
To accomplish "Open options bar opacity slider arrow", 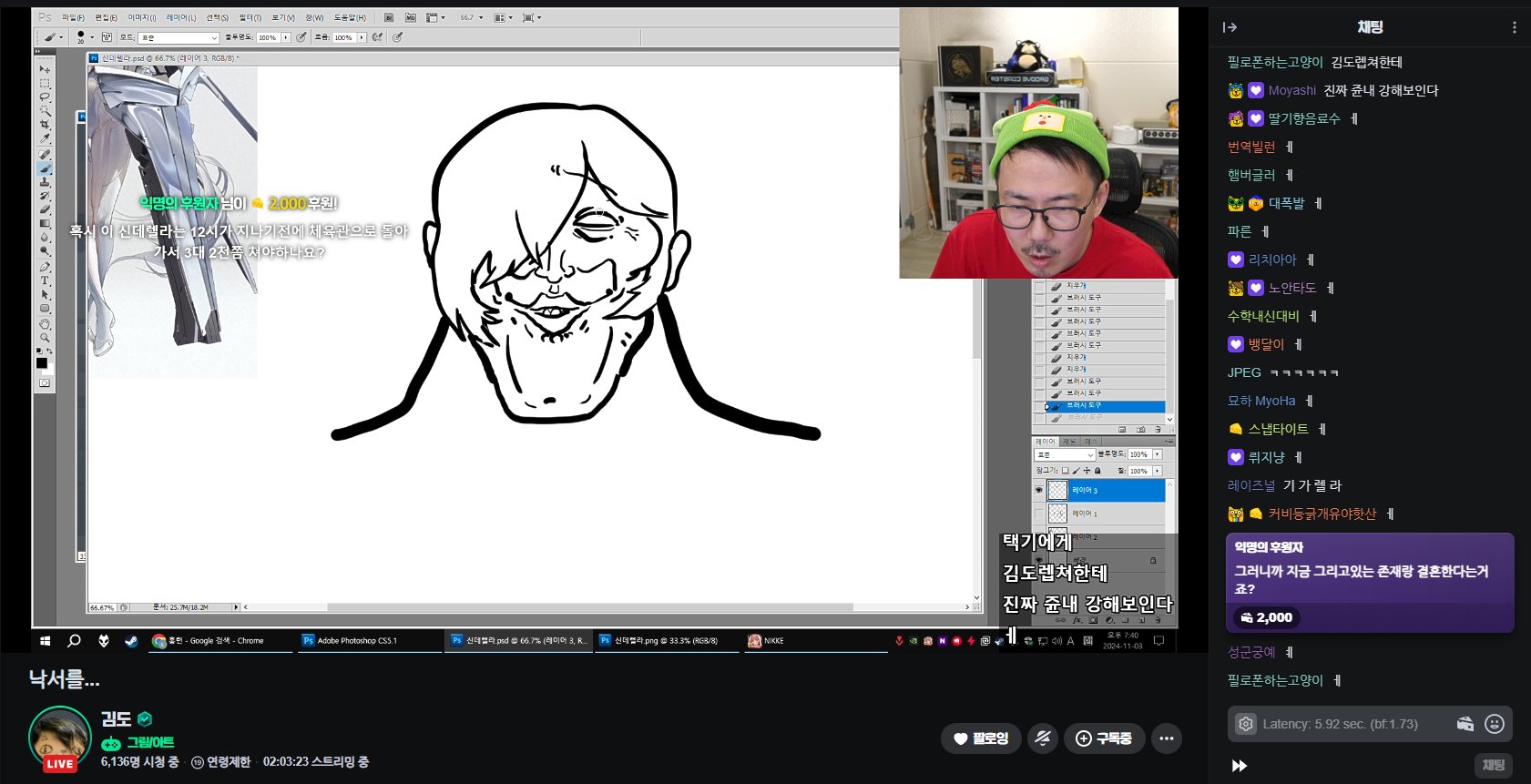I will (286, 37).
